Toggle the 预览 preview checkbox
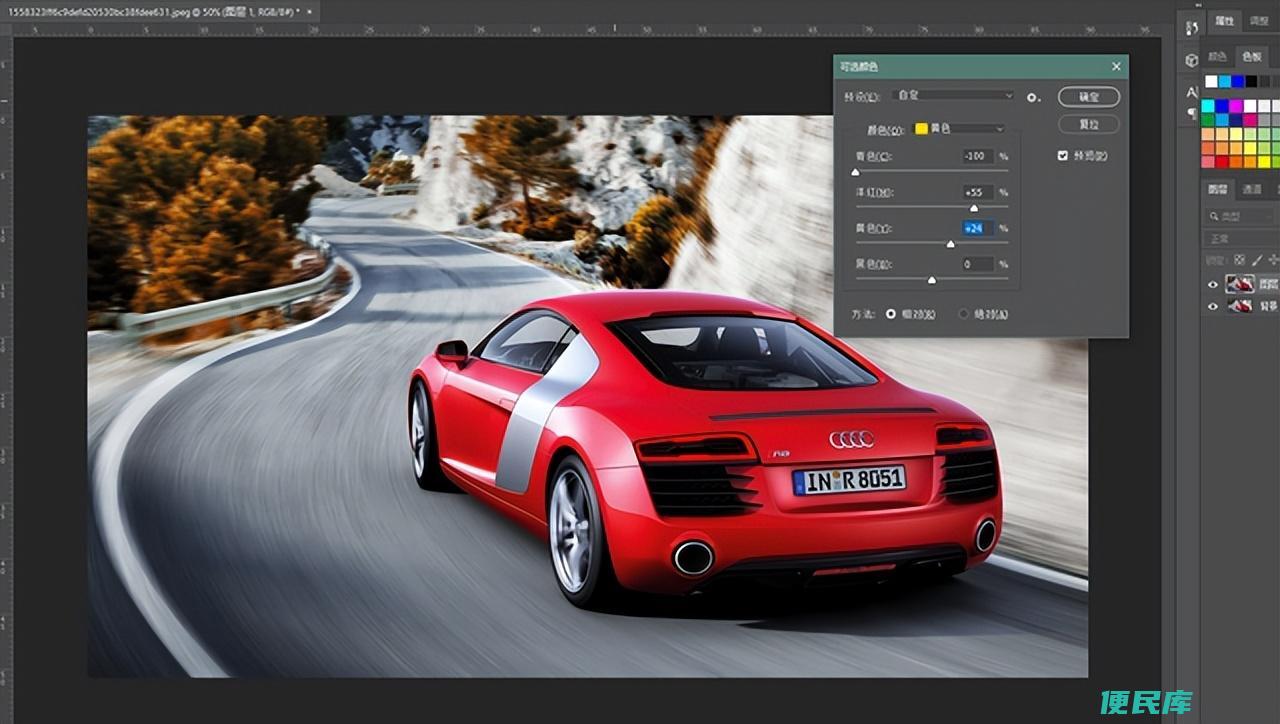The width and height of the screenshot is (1280, 724). (1063, 155)
